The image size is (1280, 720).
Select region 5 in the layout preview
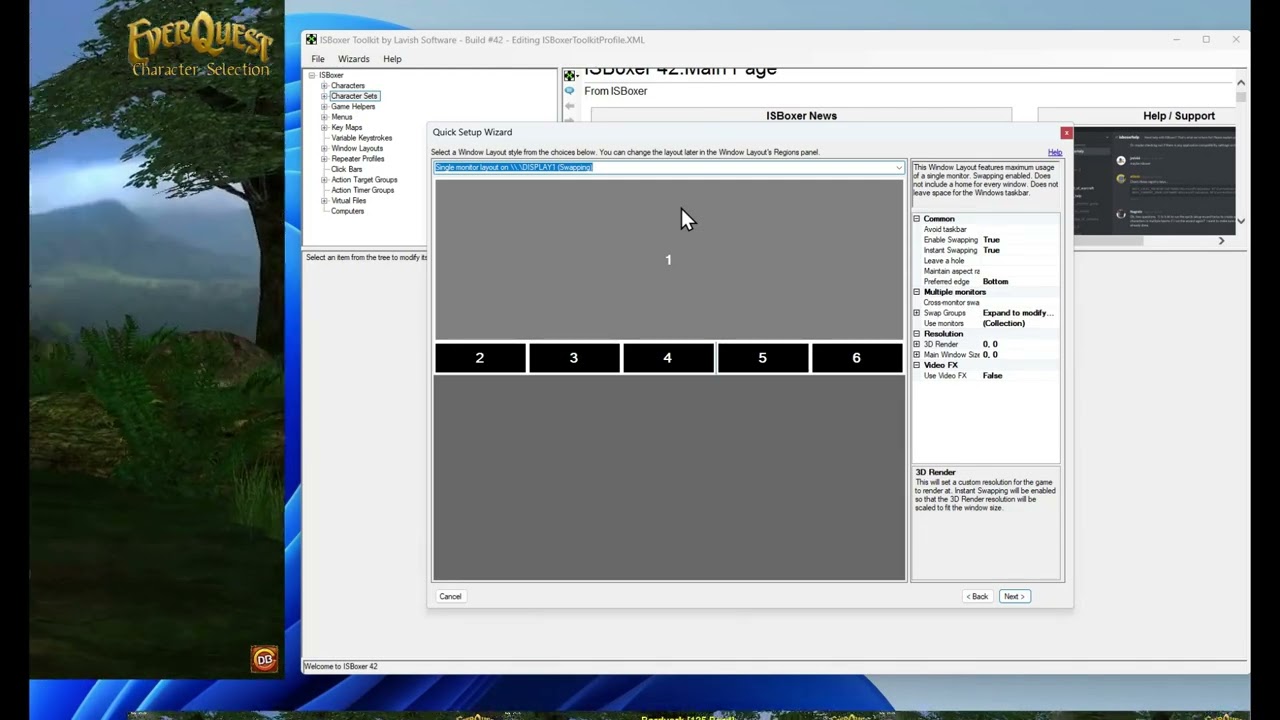[762, 358]
